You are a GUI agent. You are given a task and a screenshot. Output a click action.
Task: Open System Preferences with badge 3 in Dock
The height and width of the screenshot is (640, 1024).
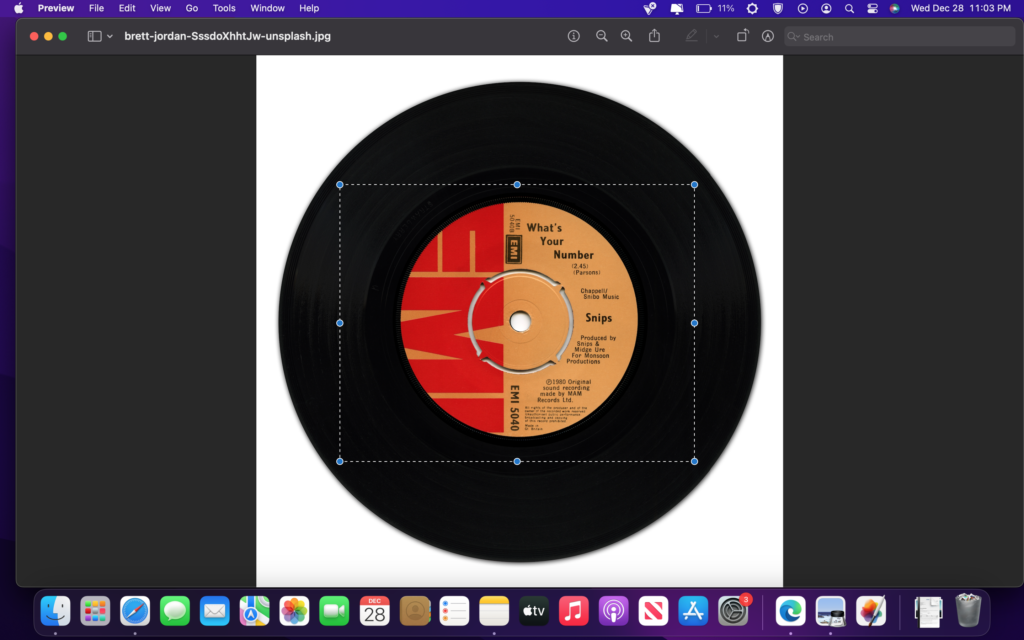[734, 611]
